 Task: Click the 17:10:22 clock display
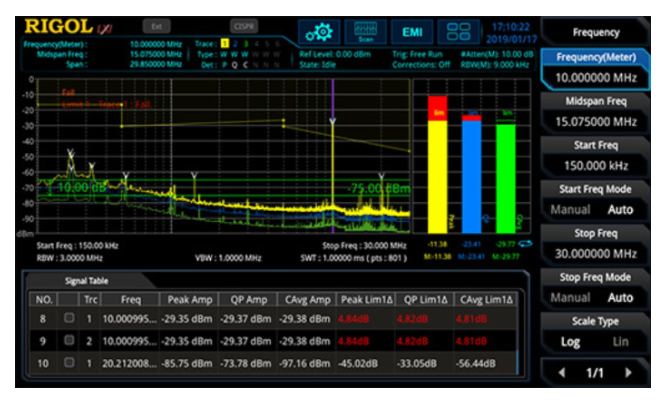click(511, 27)
